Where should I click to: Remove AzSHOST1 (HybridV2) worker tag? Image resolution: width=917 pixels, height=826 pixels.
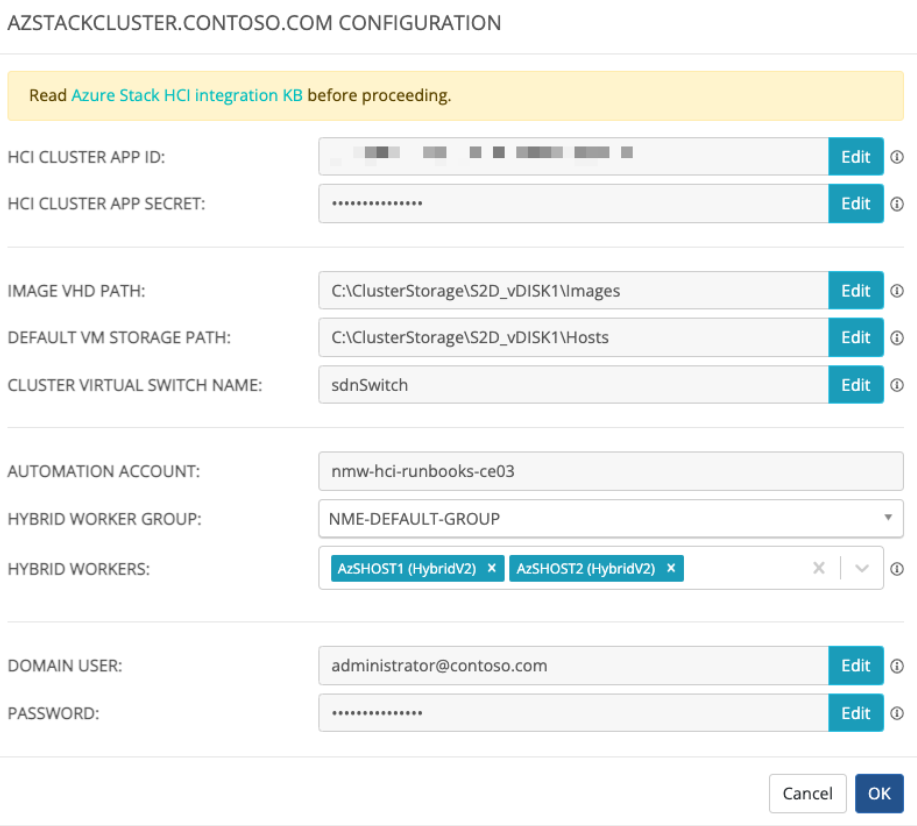point(491,568)
